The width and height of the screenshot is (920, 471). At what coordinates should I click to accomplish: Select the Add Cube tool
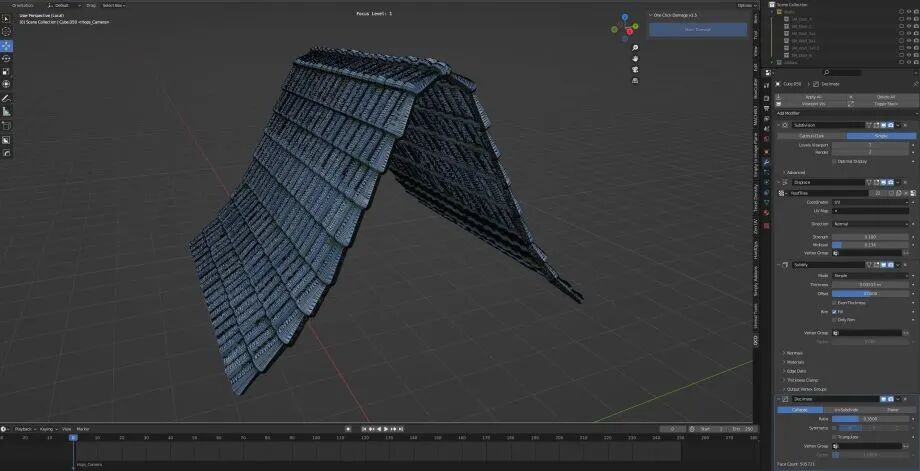tap(6, 126)
